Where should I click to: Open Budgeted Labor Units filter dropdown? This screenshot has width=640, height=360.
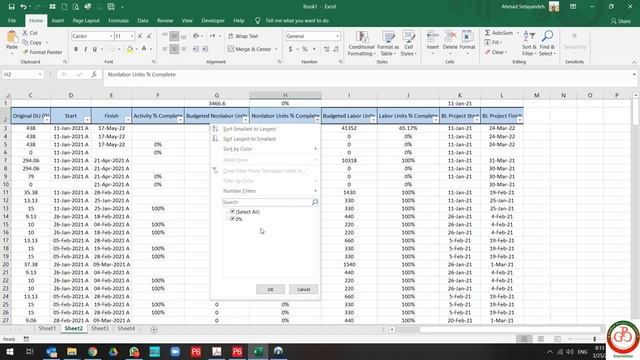pyautogui.click(x=373, y=120)
